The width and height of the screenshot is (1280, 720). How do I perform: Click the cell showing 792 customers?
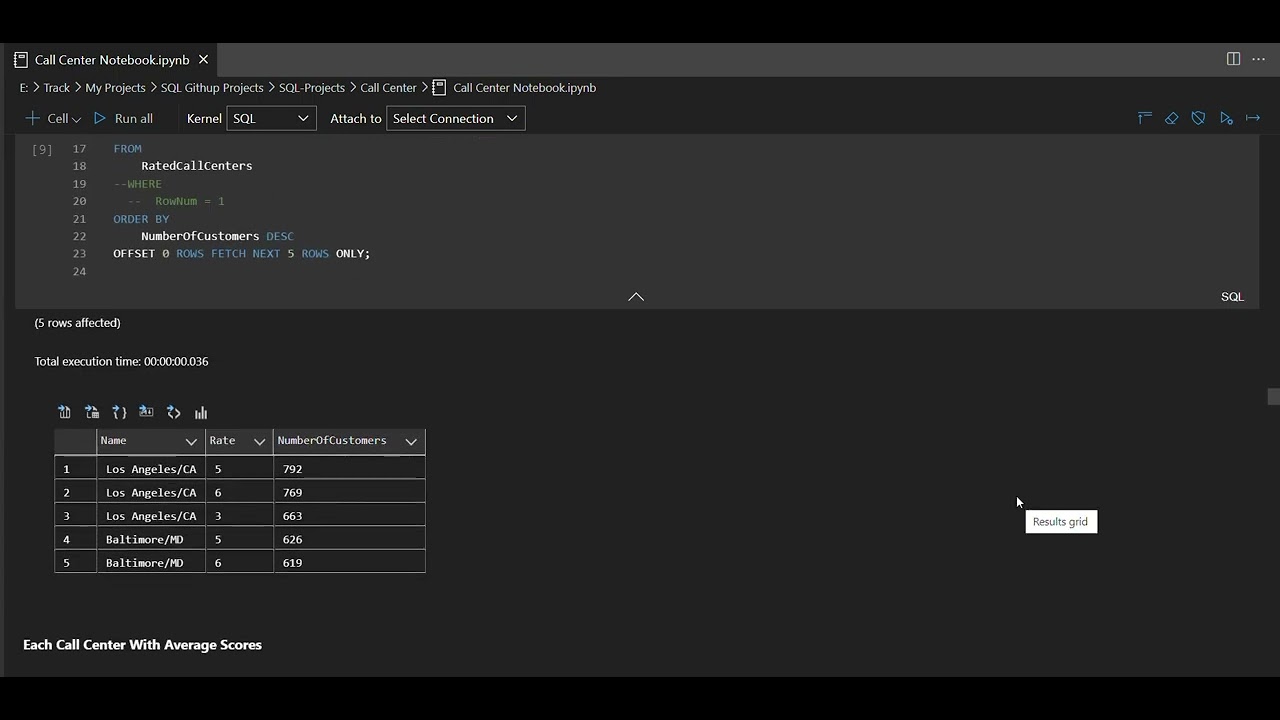[349, 469]
